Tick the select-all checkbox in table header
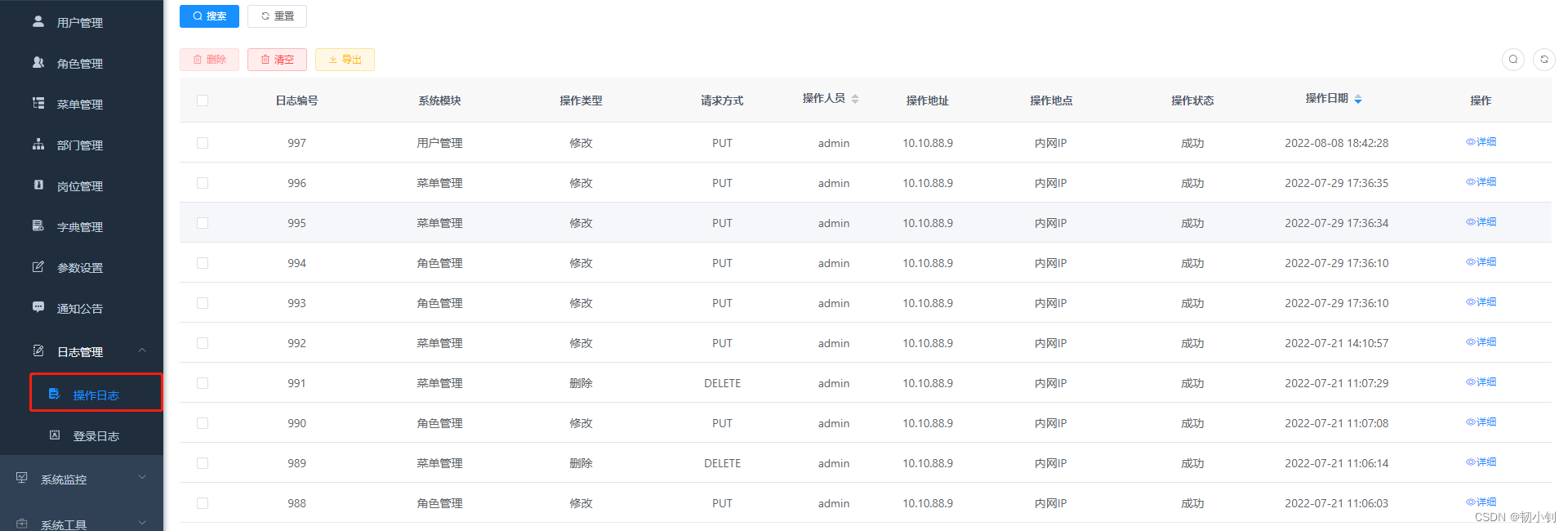The height and width of the screenshot is (531, 1568). [x=203, y=100]
